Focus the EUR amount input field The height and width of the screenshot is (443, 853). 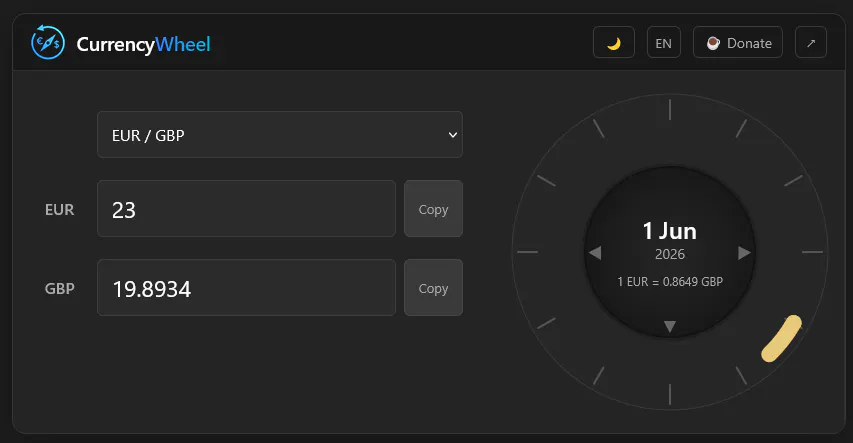tap(246, 208)
